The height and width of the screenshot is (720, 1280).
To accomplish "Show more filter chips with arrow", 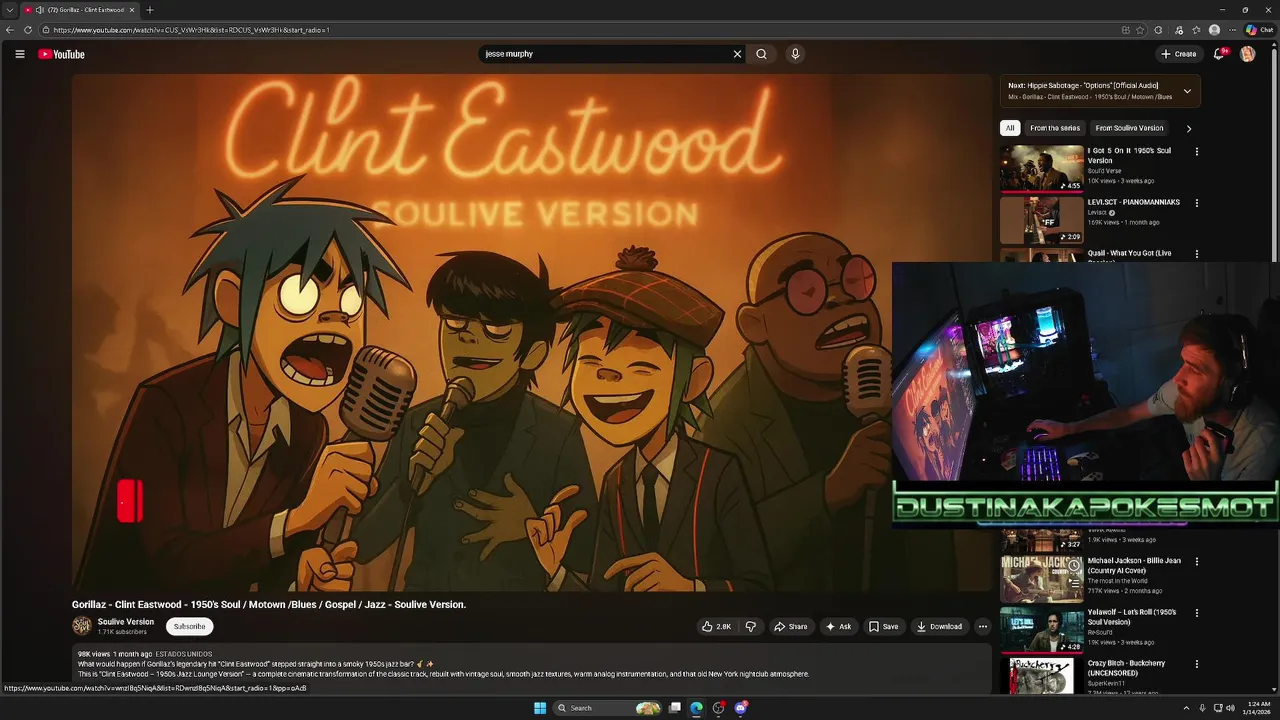I will point(1188,128).
